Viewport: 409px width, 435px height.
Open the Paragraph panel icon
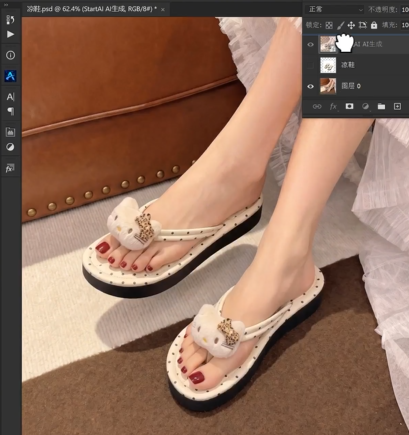(x=10, y=111)
